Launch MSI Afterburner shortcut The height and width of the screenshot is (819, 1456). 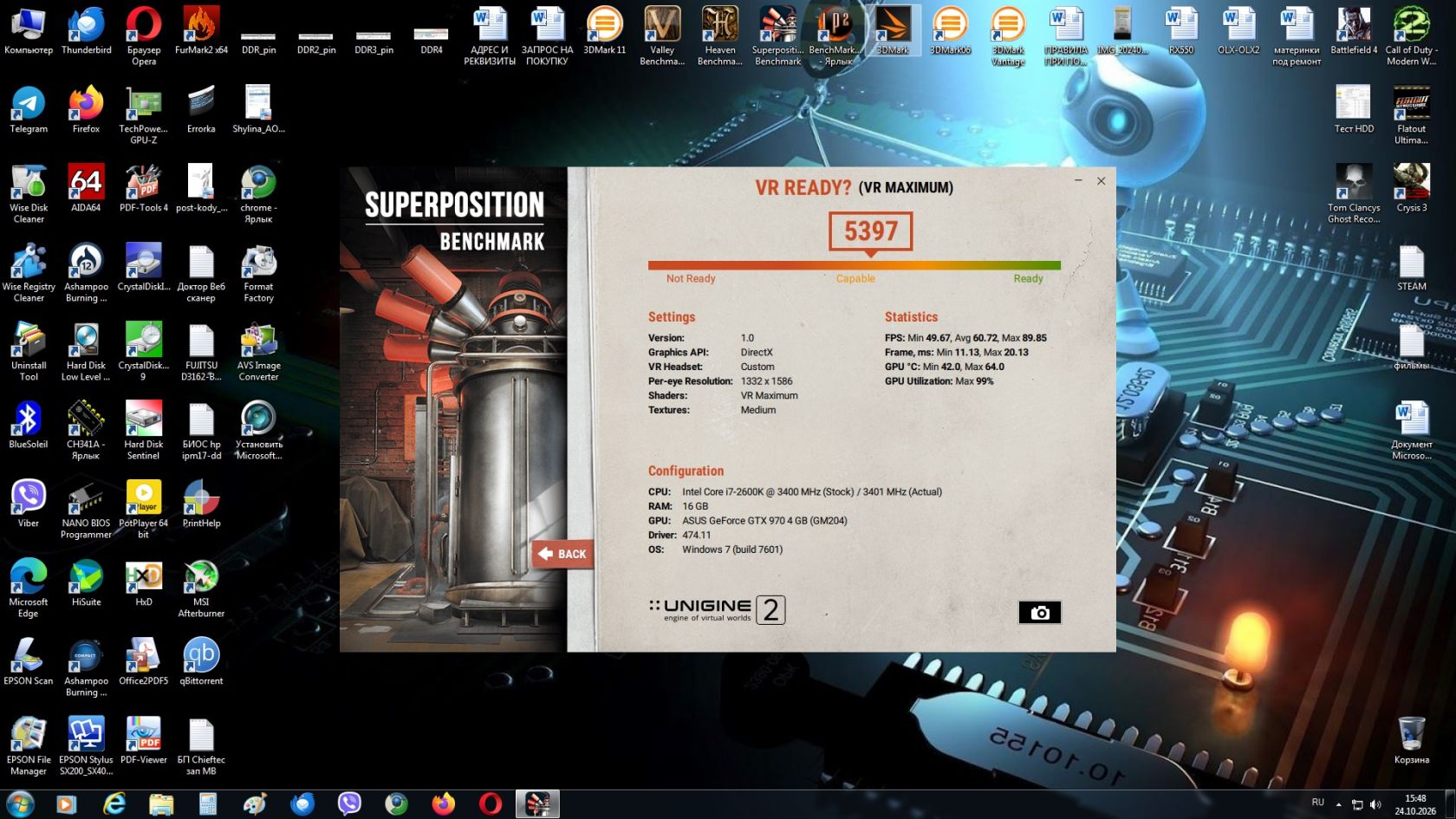click(x=201, y=588)
